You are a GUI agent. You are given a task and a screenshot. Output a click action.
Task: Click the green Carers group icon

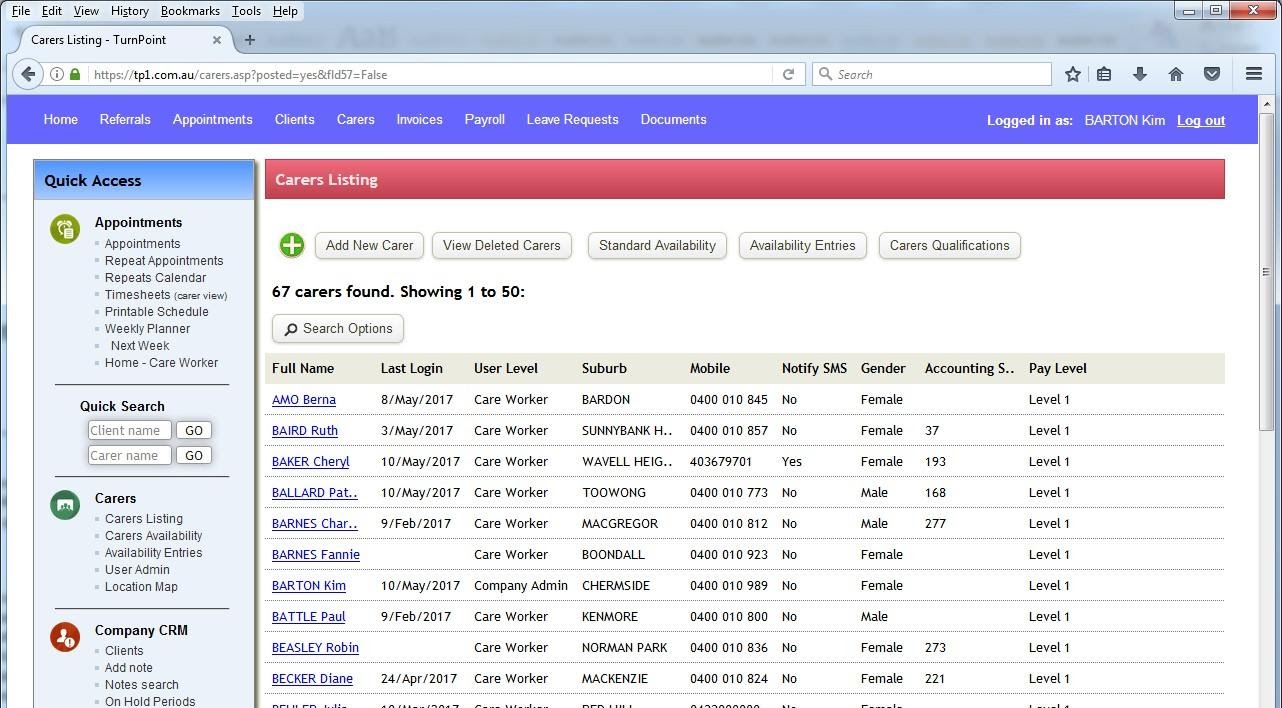coord(64,505)
